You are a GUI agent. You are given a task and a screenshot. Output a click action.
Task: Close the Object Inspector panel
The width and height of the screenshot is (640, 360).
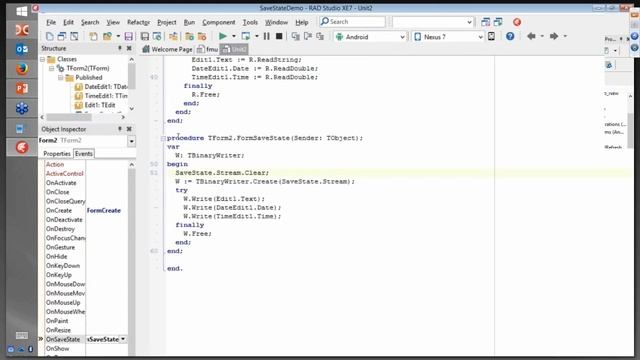point(129,129)
